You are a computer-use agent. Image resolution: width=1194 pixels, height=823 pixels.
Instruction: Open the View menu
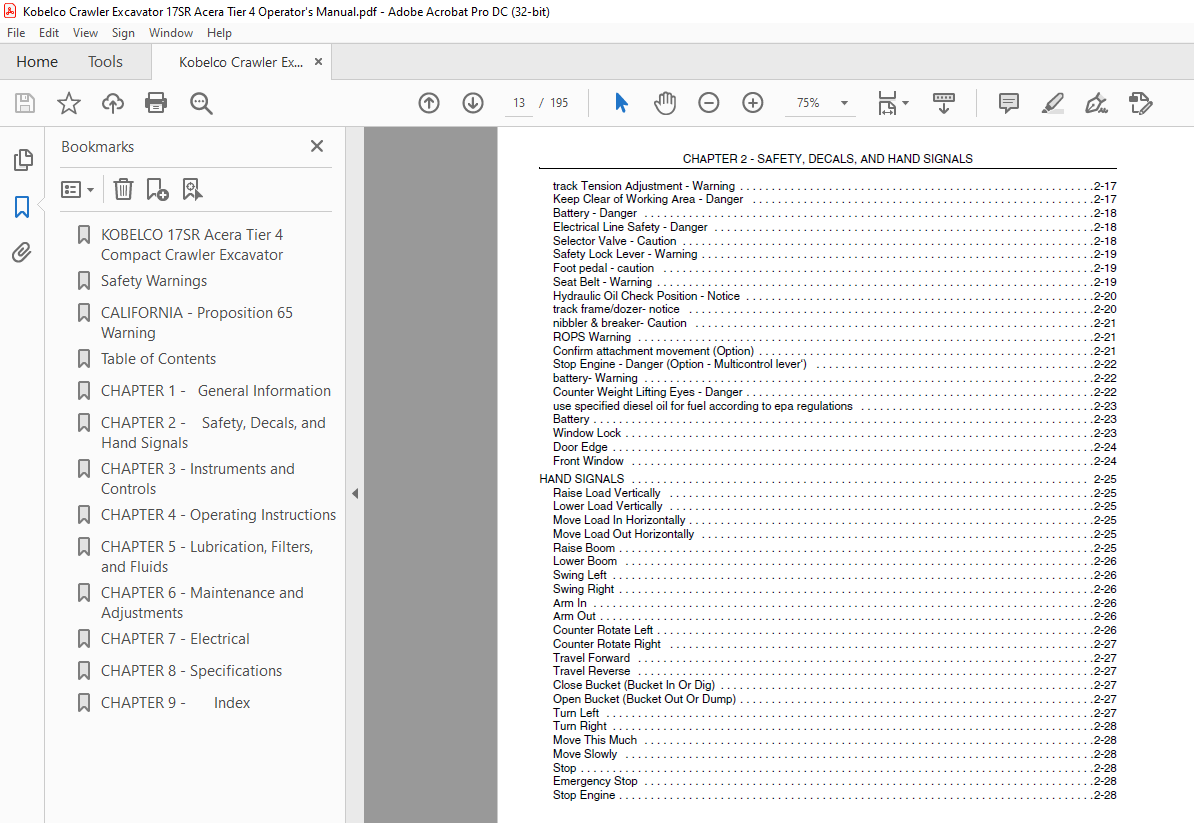(85, 33)
